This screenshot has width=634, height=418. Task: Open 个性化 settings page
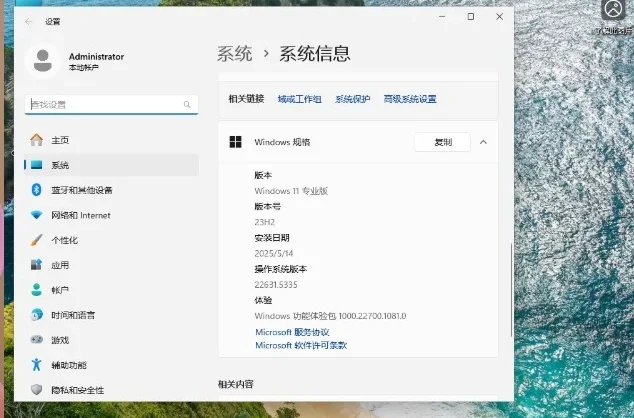point(111,240)
